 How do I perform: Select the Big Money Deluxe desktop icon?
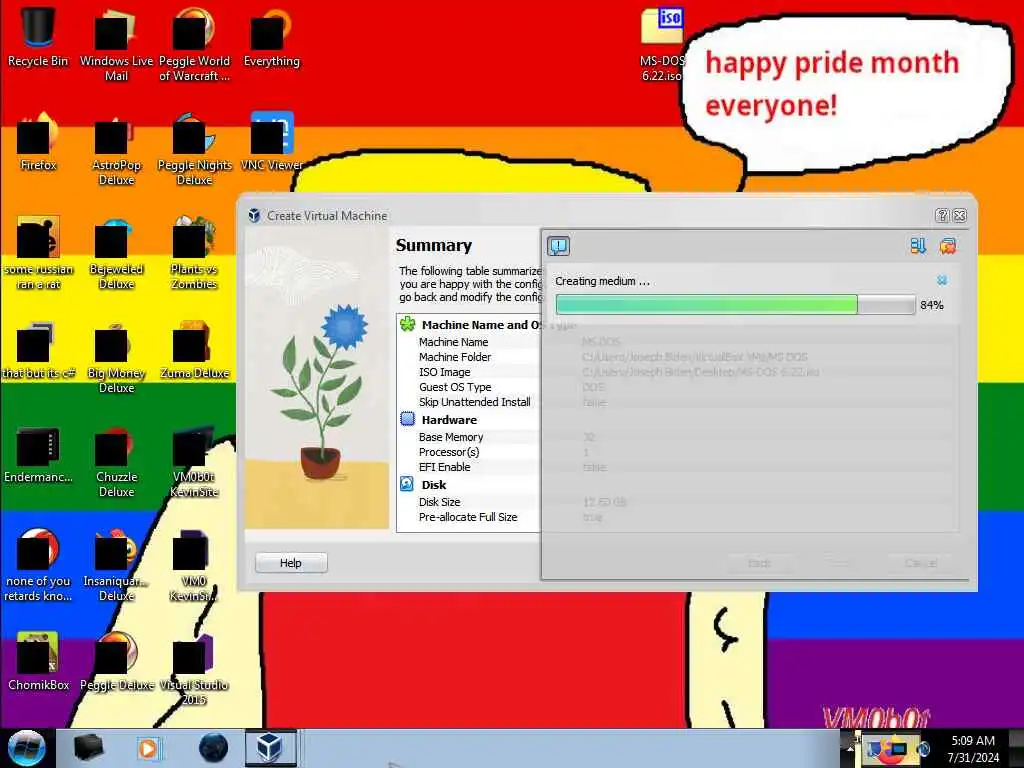116,358
